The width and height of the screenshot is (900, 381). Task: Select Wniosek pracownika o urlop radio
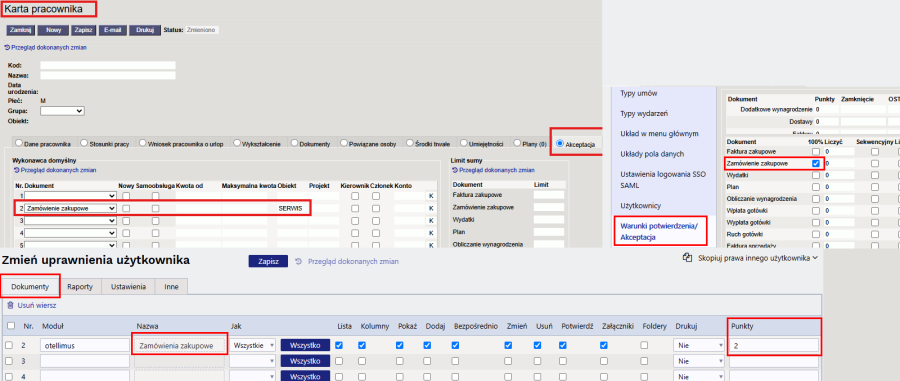tap(142, 143)
